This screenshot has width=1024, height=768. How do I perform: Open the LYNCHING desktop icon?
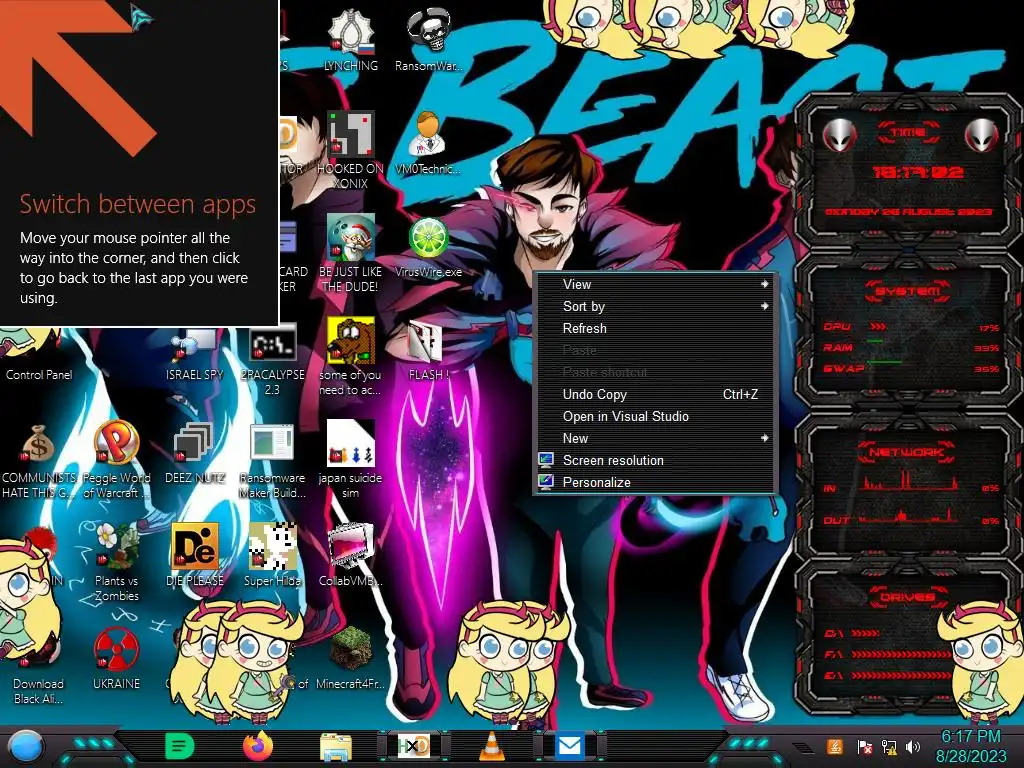[x=351, y=39]
